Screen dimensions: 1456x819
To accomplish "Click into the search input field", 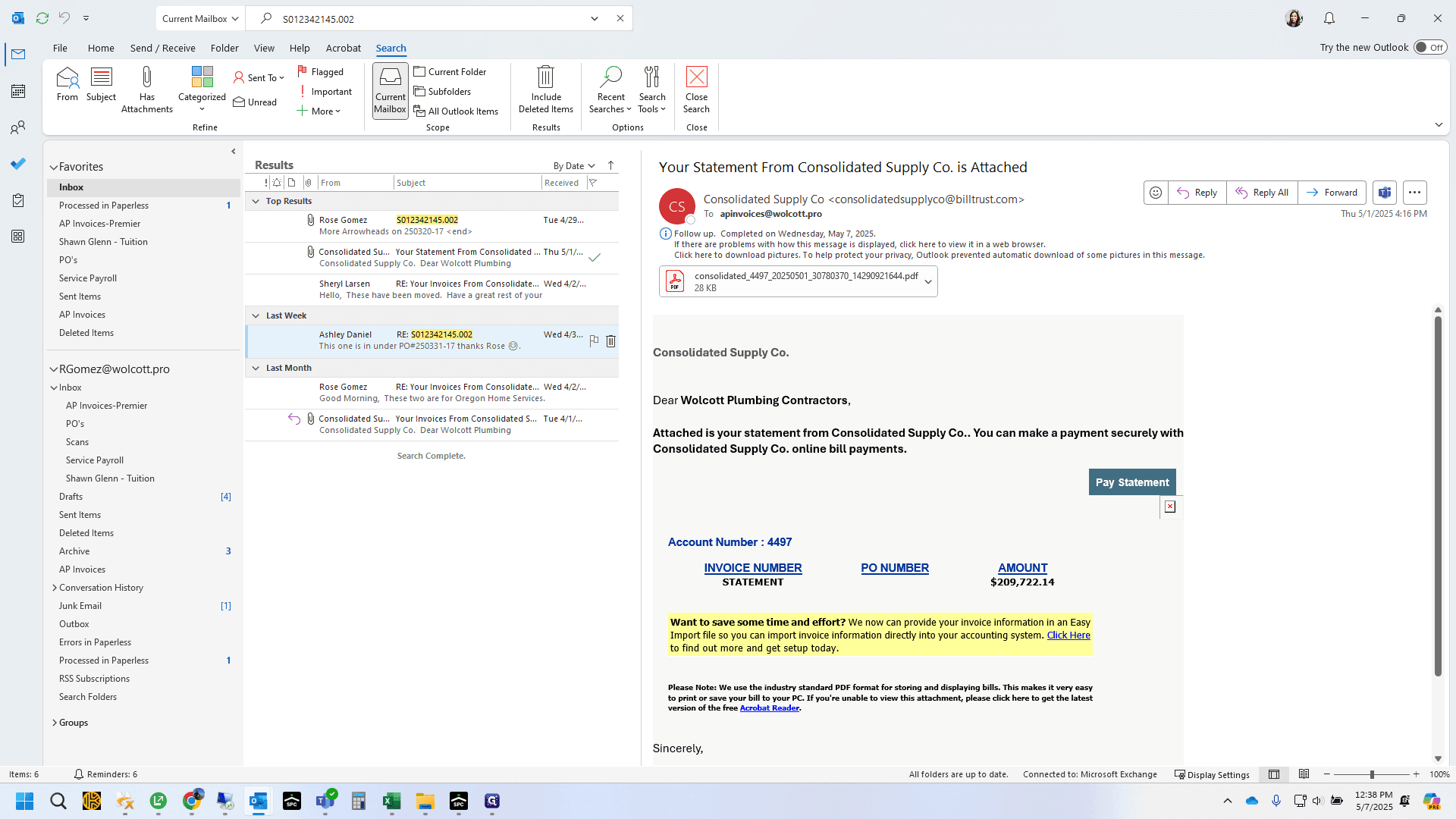I will coord(432,18).
